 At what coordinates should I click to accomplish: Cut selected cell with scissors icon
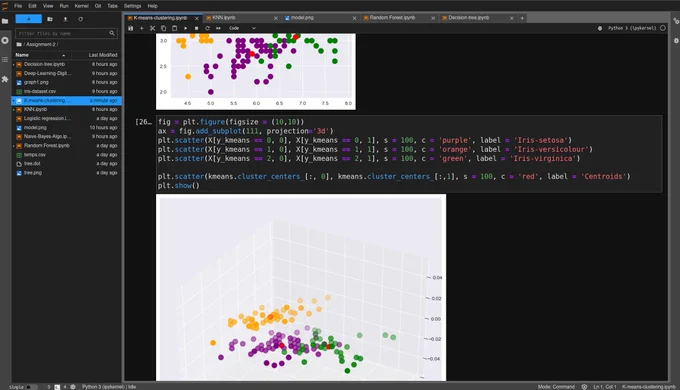pyautogui.click(x=152, y=28)
